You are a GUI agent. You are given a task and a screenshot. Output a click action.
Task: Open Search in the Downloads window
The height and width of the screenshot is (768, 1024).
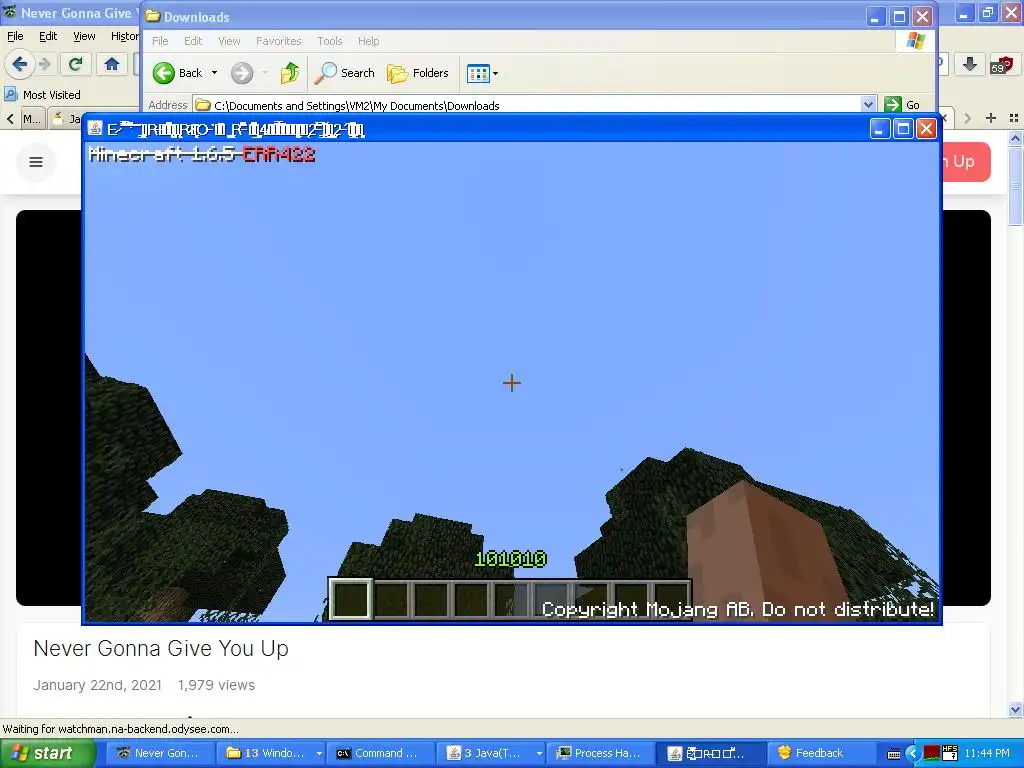(x=344, y=73)
